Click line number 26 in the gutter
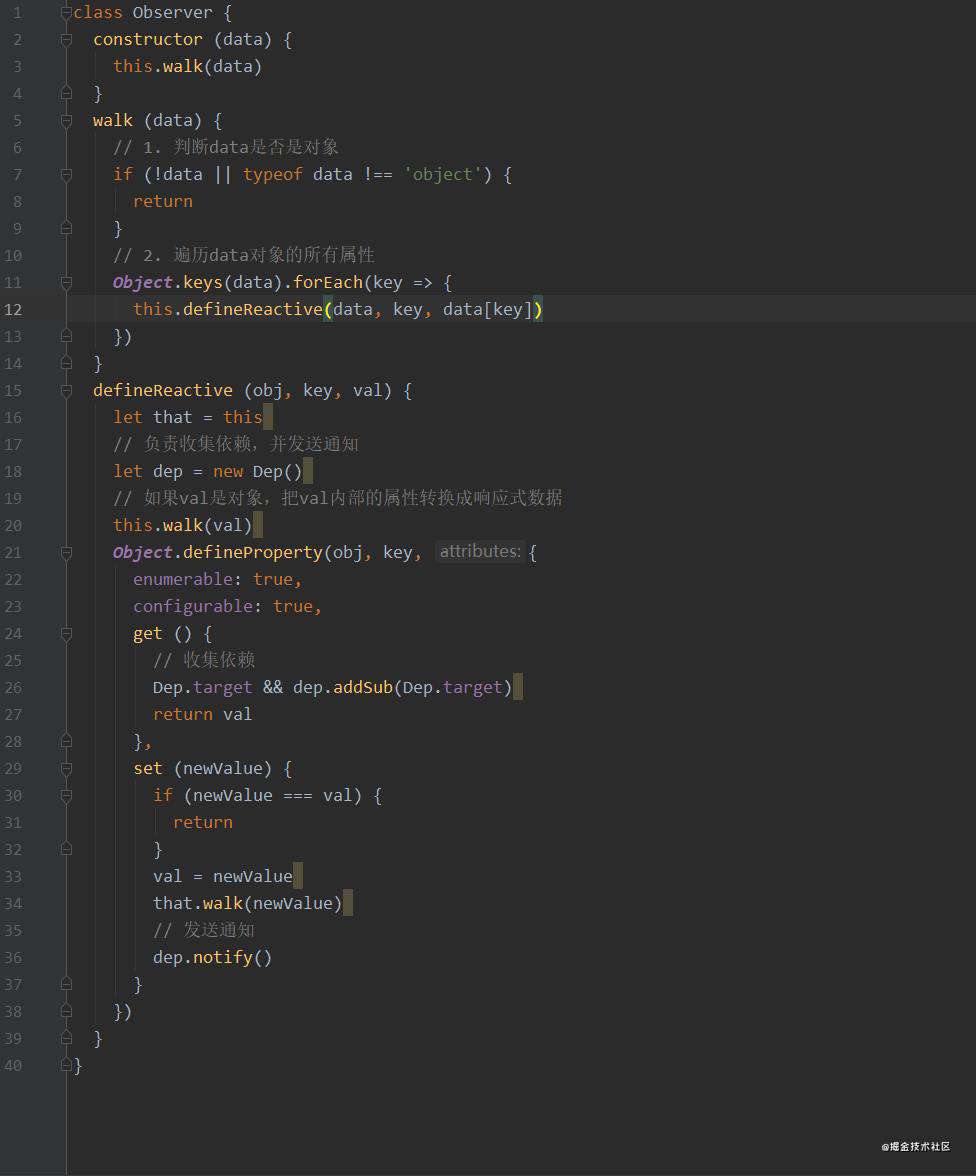 (x=13, y=688)
